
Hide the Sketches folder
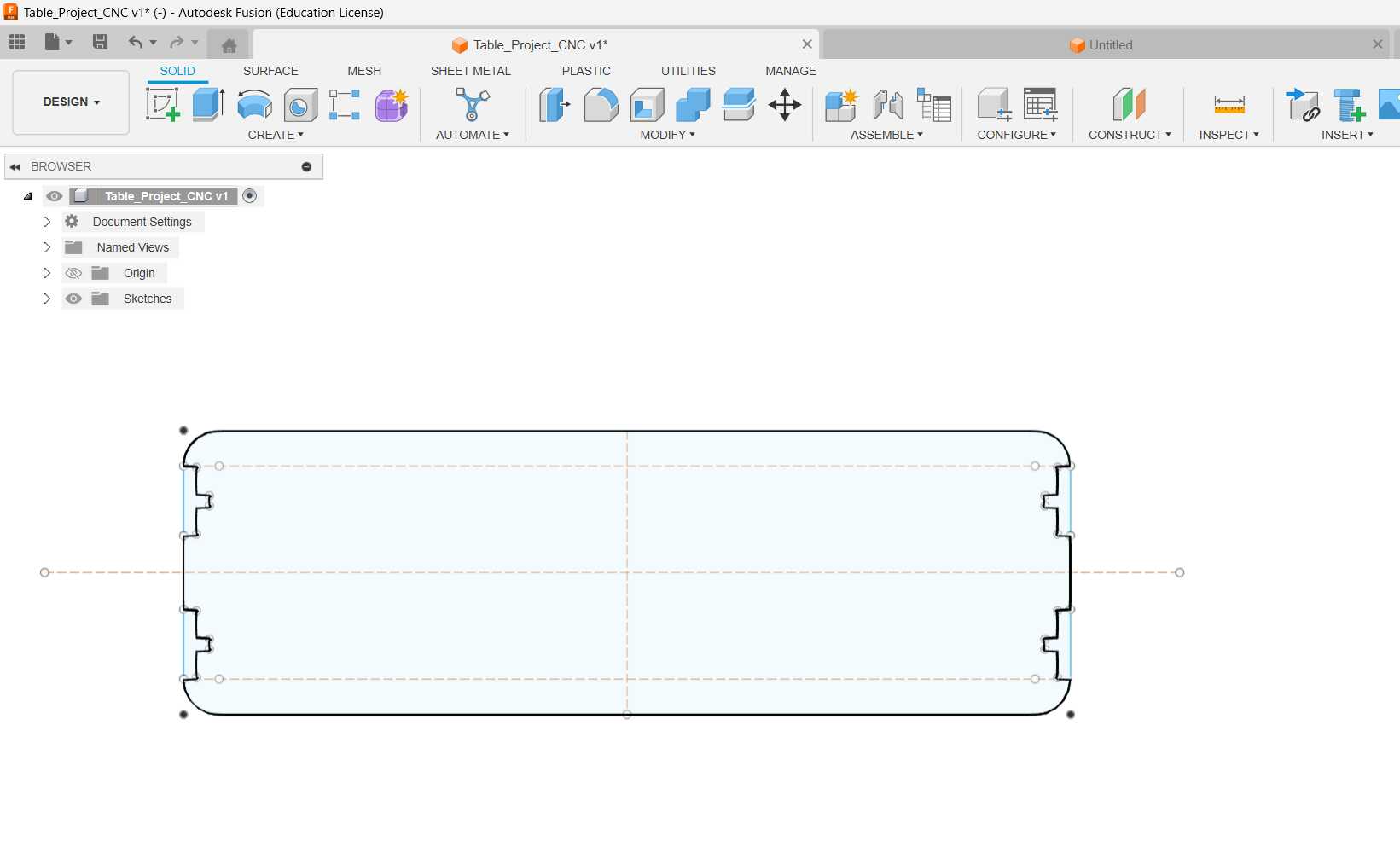(x=73, y=299)
